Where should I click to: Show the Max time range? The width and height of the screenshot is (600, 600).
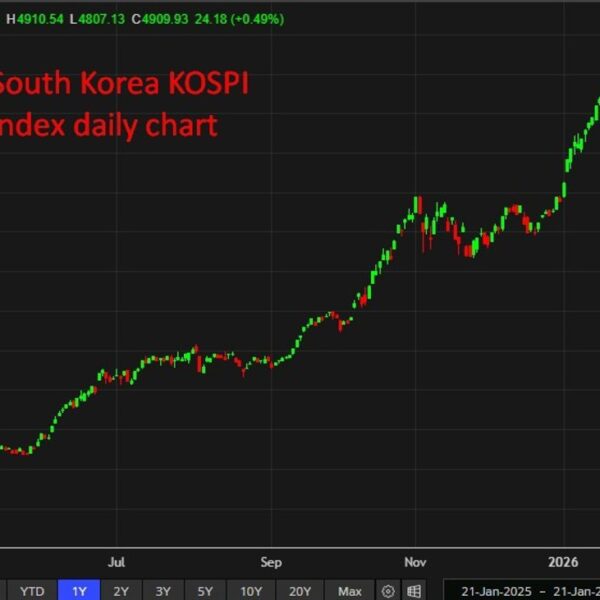click(x=350, y=591)
